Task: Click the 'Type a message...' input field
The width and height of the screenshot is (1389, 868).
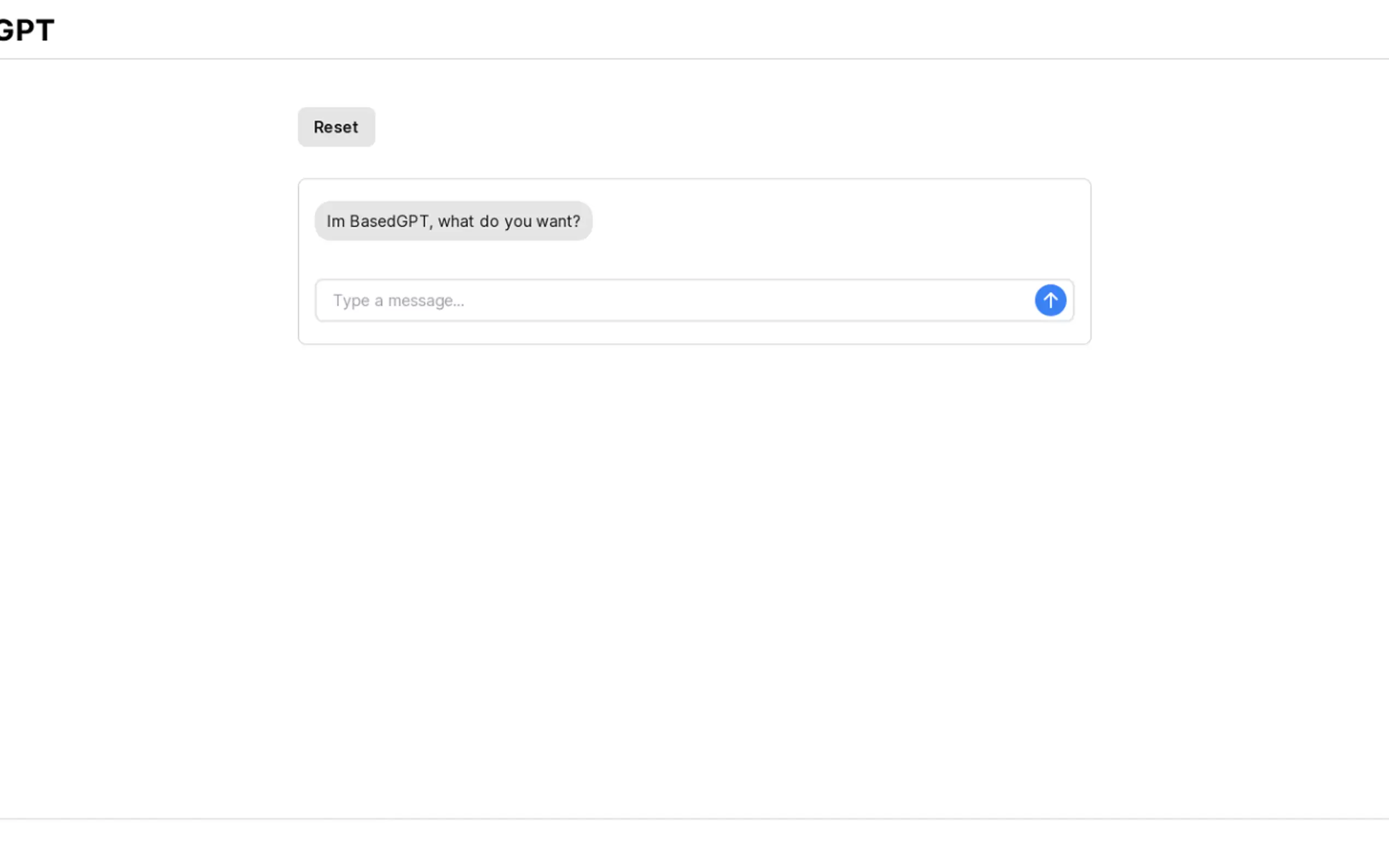Action: tap(672, 300)
